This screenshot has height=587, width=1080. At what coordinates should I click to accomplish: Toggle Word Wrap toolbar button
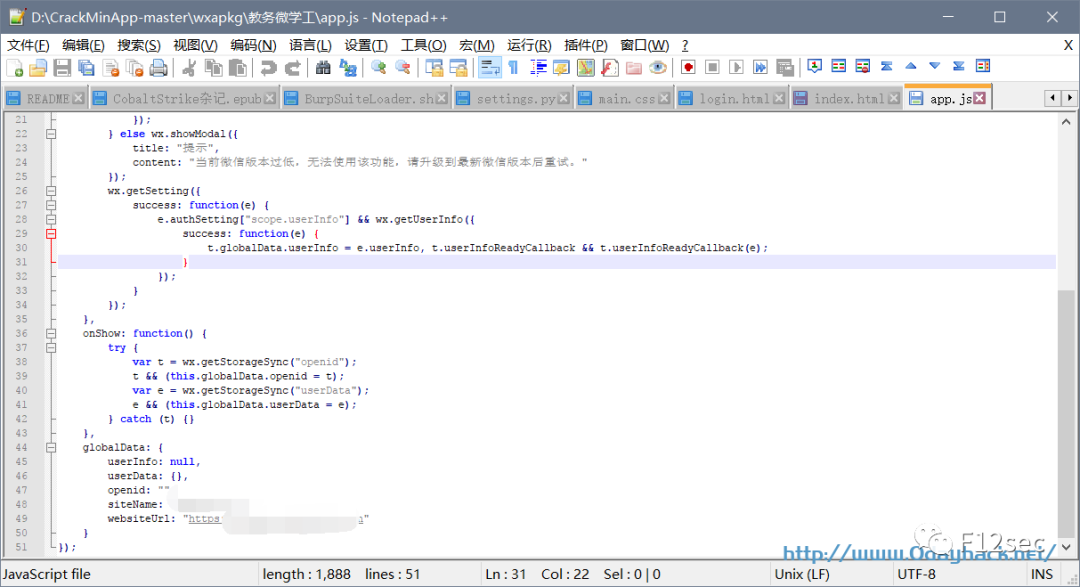click(490, 68)
